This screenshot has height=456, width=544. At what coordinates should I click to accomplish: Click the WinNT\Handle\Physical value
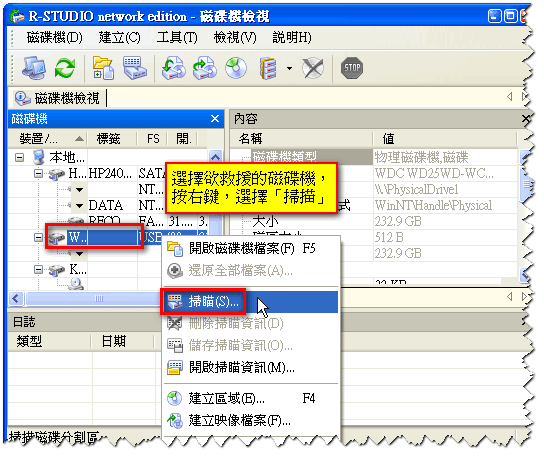[433, 205]
